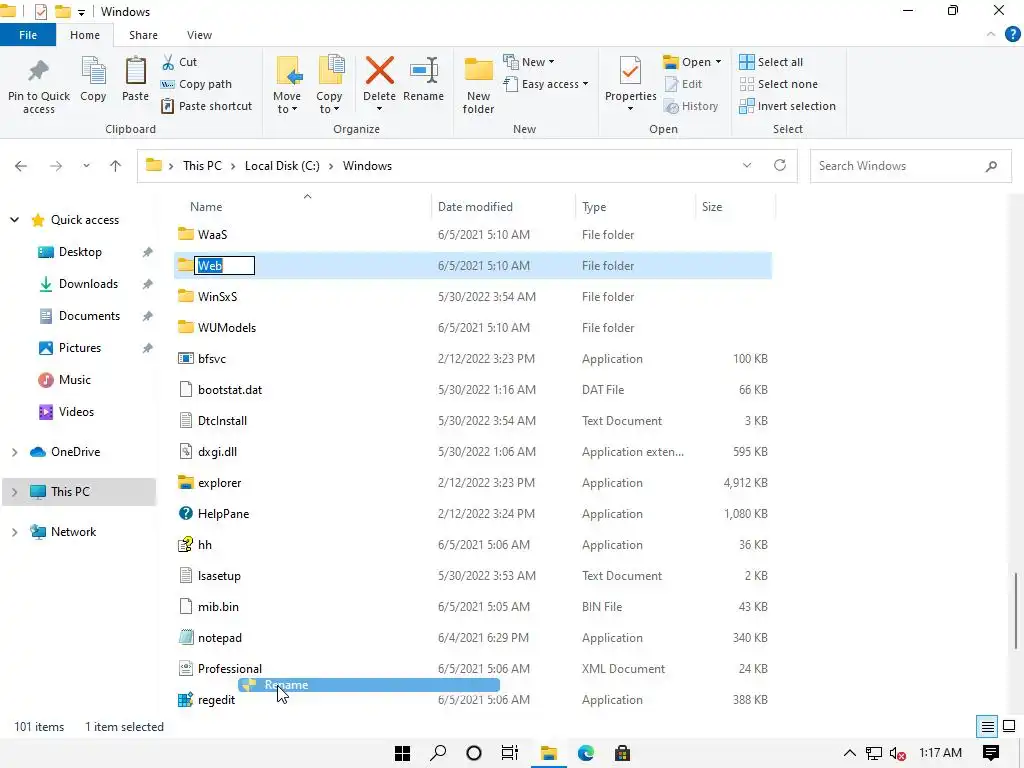
Task: Open the New item dropdown
Action: [530, 62]
